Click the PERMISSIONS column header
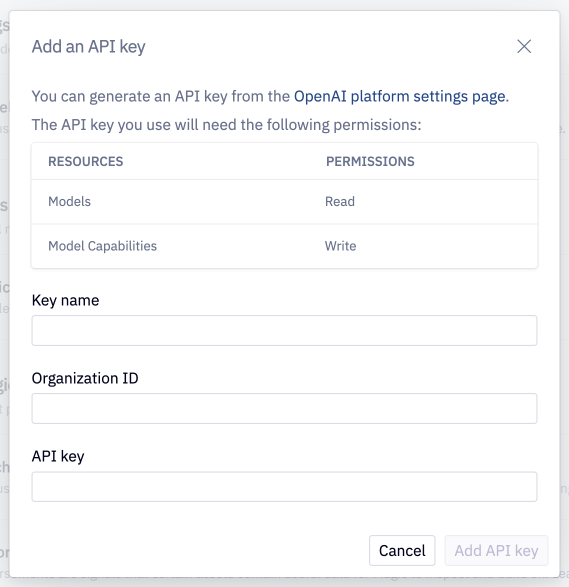The image size is (569, 587). click(x=370, y=161)
